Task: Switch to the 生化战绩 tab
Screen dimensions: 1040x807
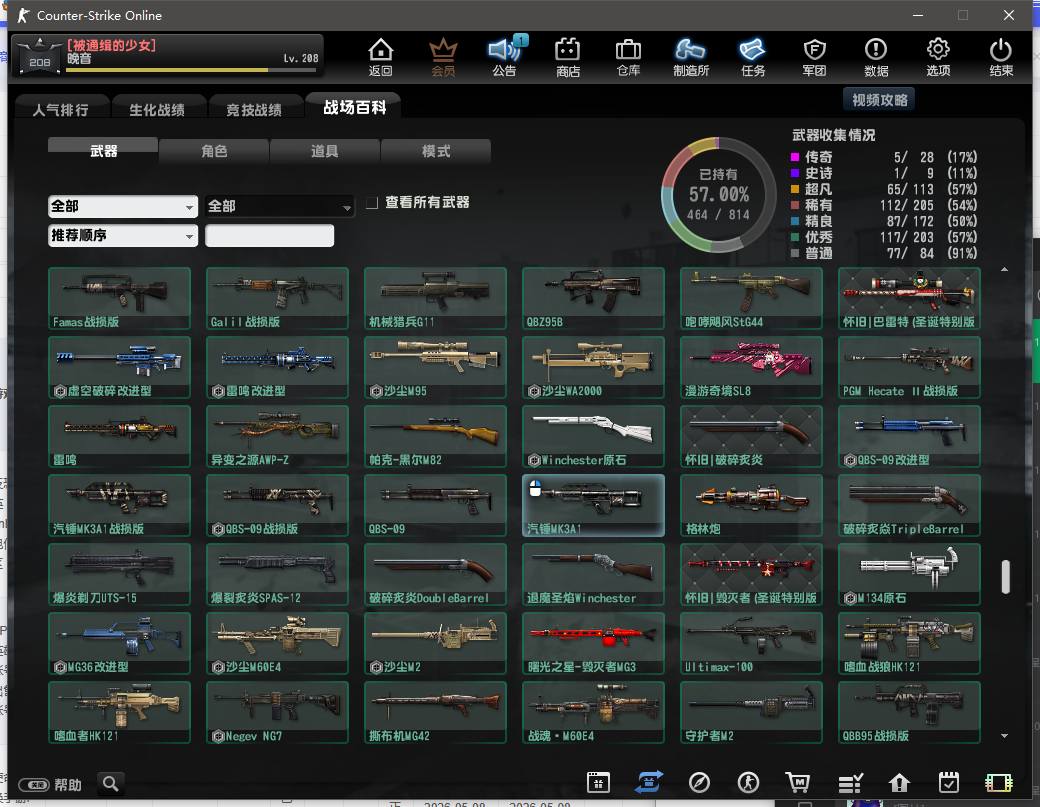Action: [157, 109]
